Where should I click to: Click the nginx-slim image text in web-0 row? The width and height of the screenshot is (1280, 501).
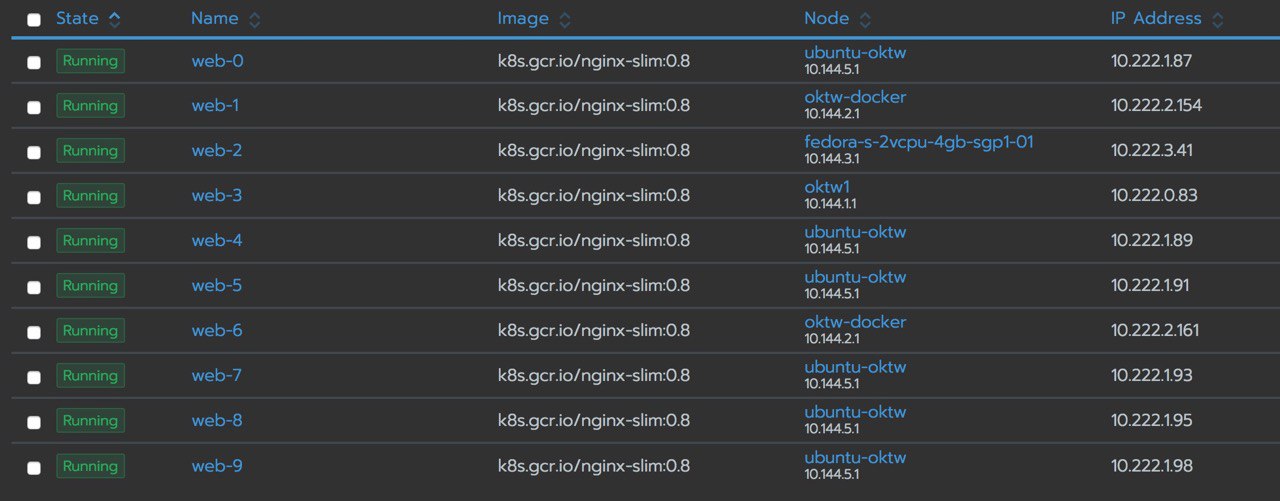click(x=594, y=62)
